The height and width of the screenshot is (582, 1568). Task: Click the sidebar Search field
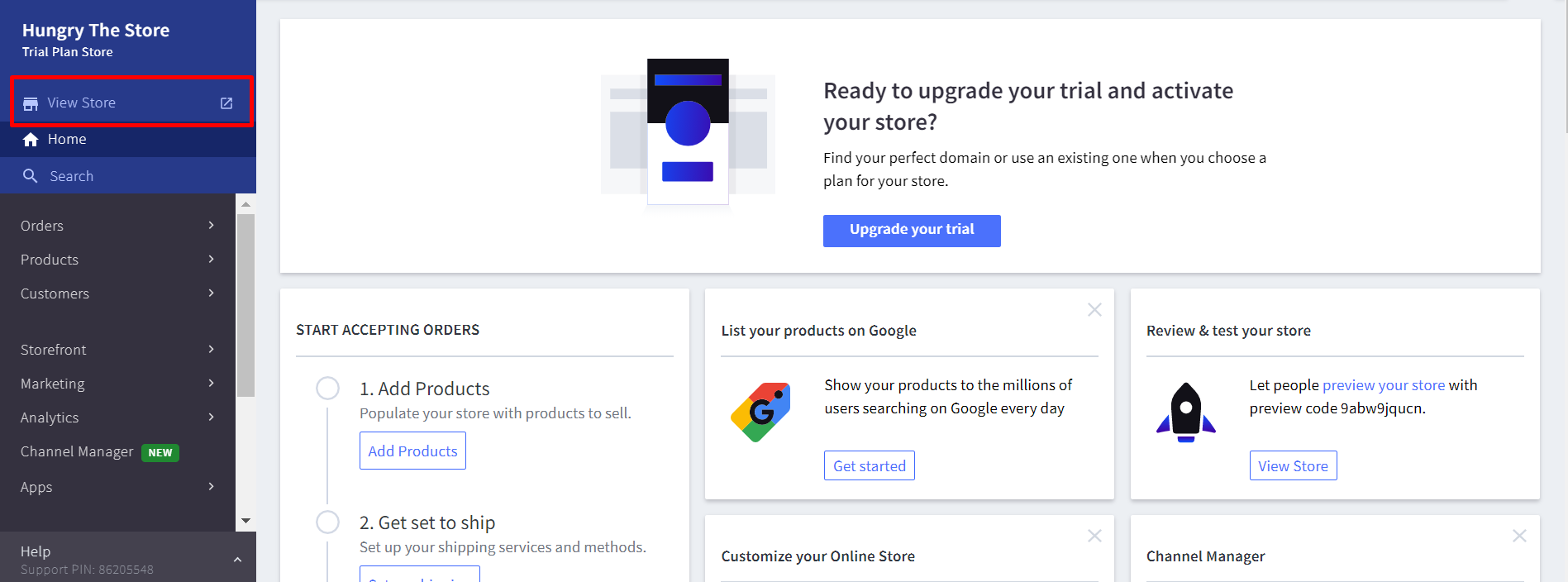72,176
